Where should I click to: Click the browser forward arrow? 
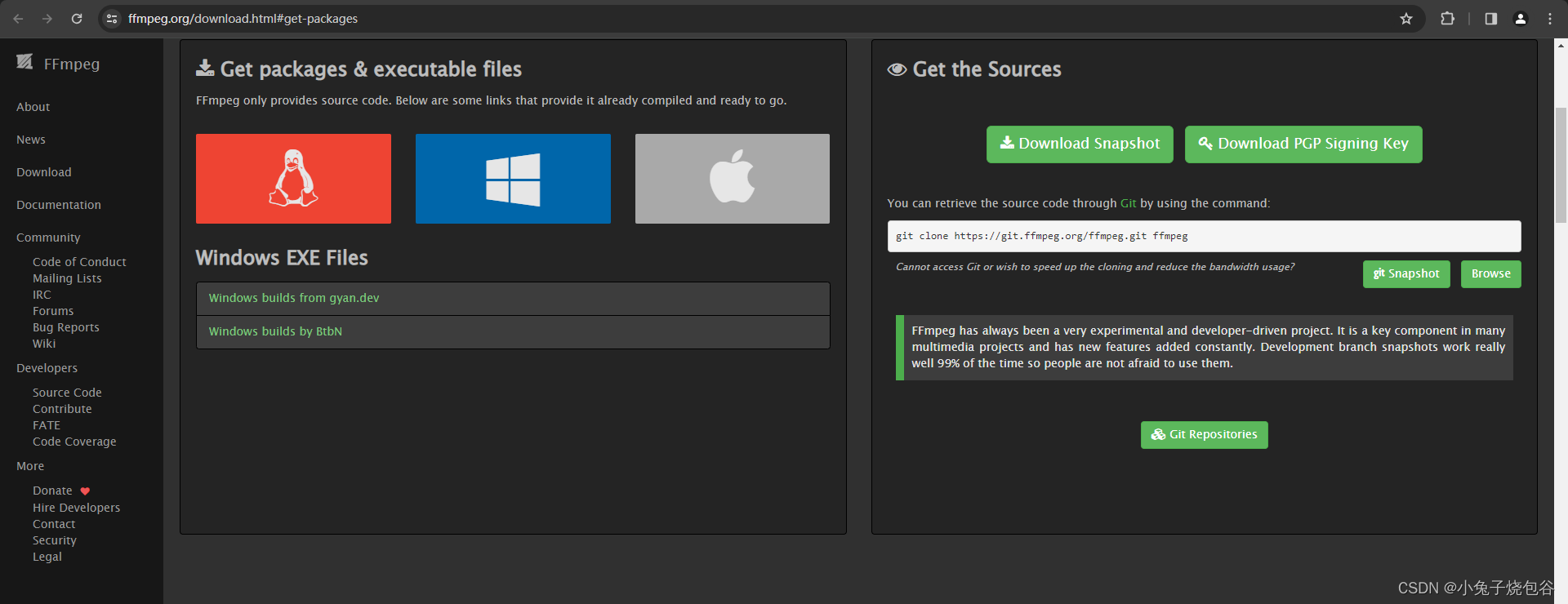(47, 18)
